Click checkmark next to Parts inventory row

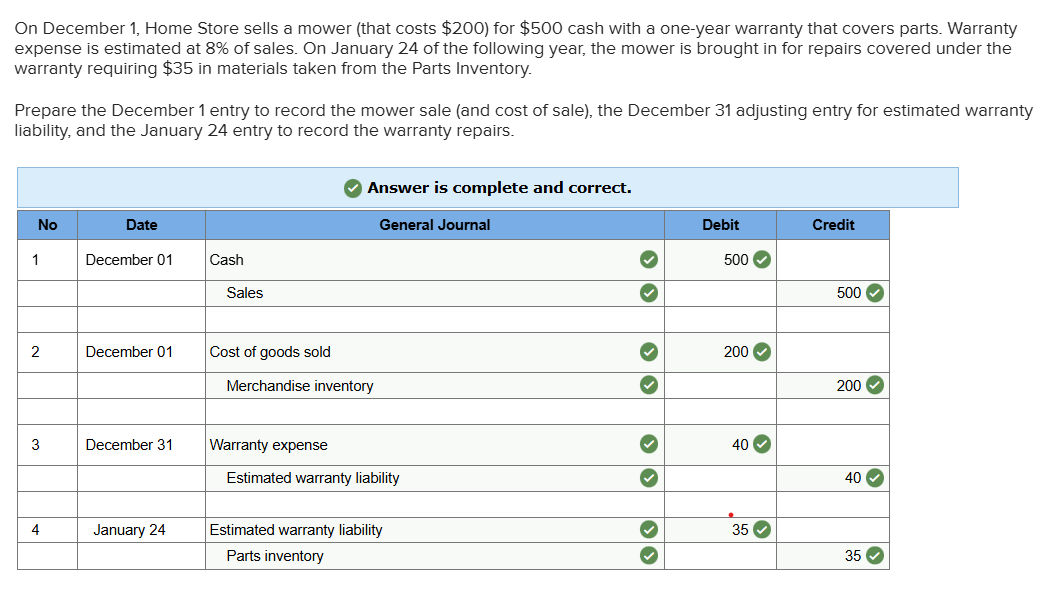point(649,555)
